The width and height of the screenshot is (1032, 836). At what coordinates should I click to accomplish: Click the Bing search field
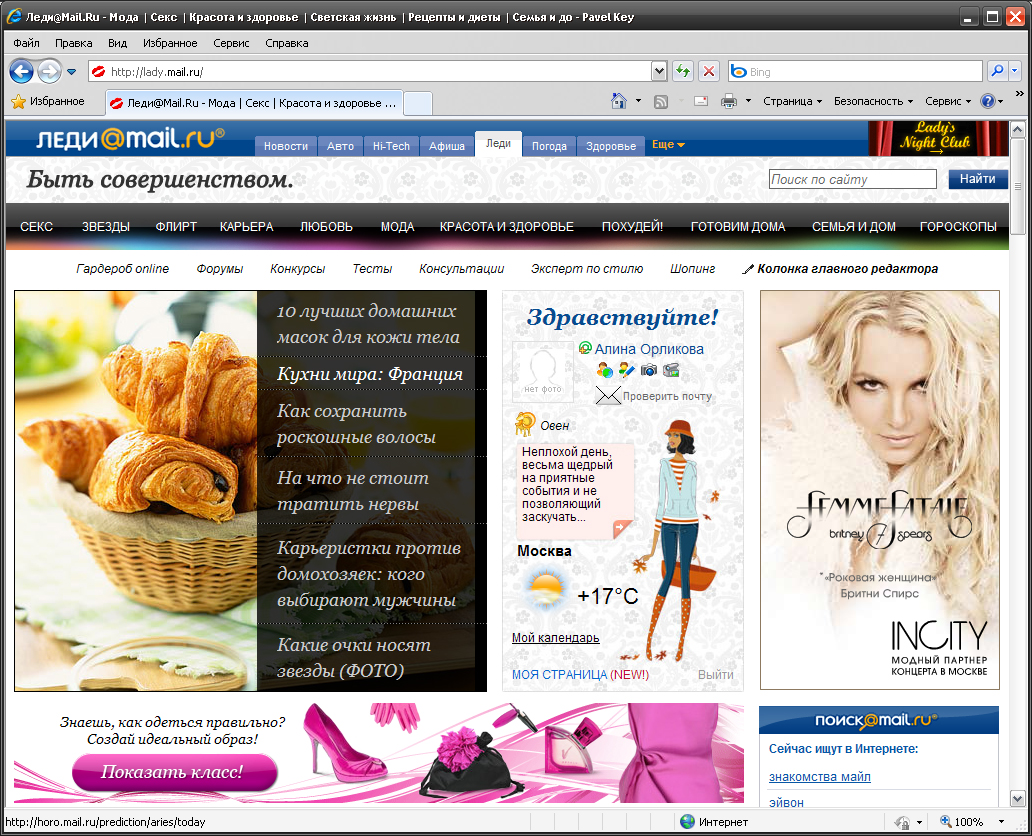856,72
